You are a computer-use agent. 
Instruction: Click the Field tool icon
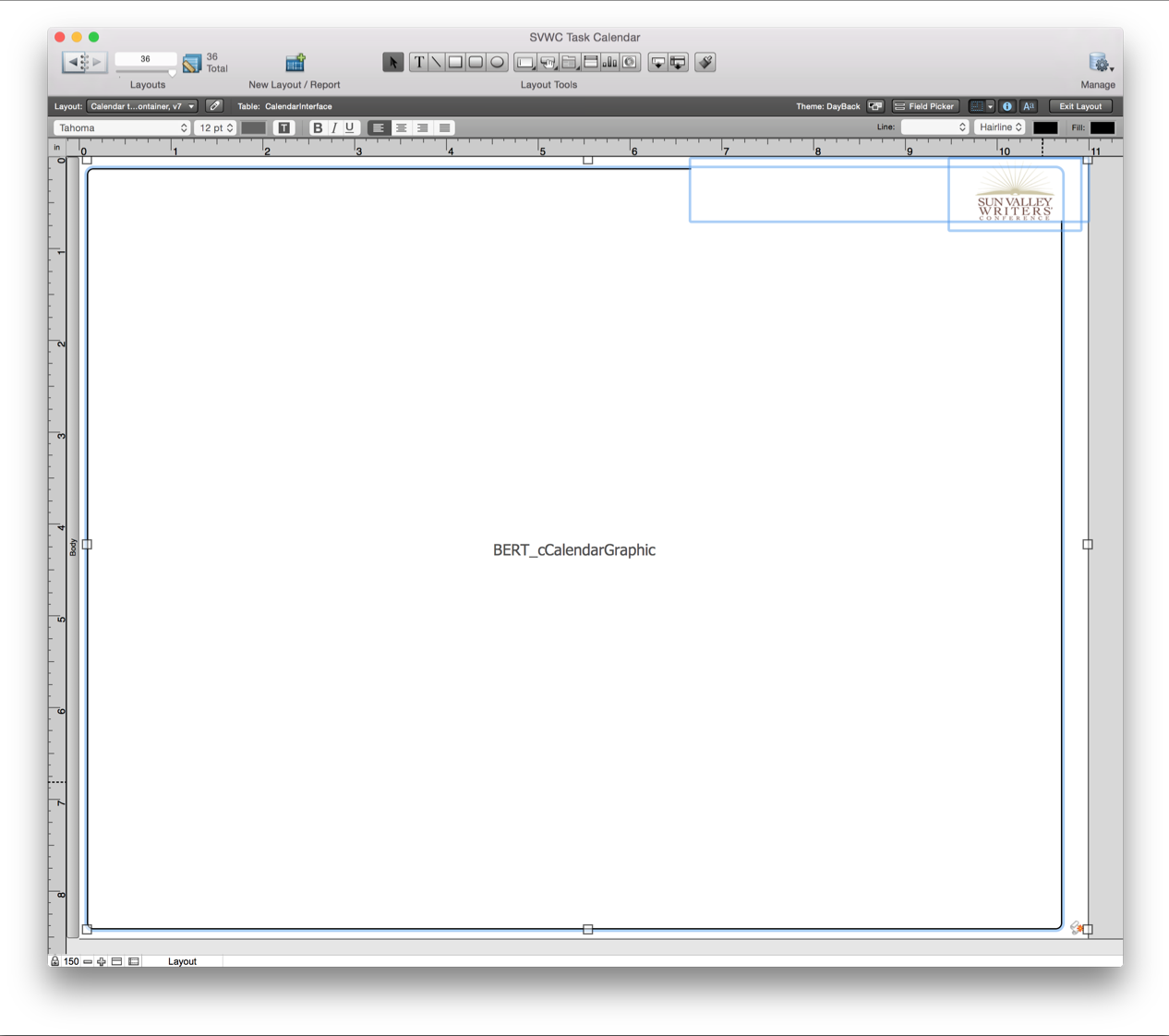click(657, 63)
